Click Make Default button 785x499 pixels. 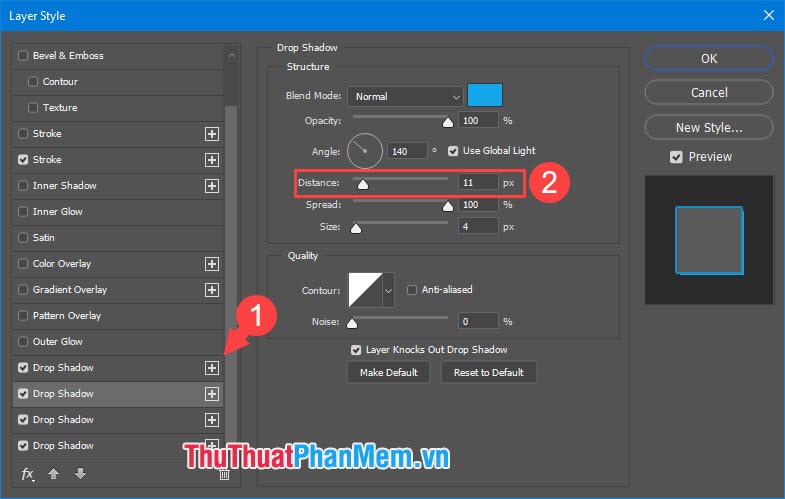(388, 372)
